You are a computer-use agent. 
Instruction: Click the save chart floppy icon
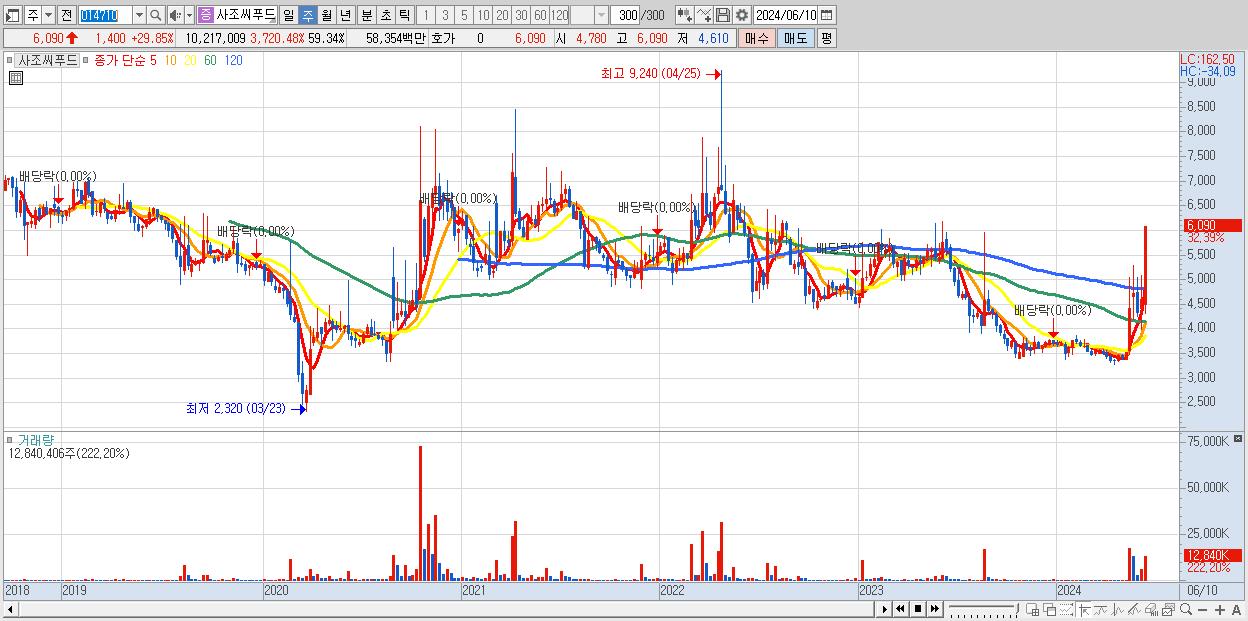point(722,15)
